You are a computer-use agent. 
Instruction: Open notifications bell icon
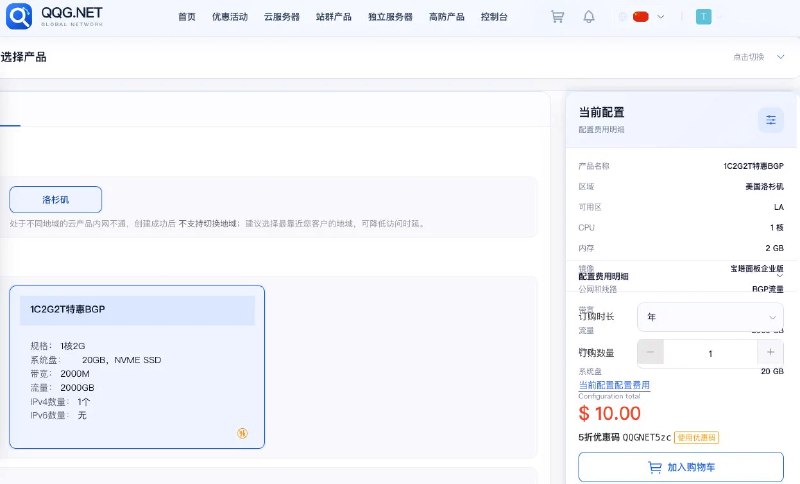589,17
